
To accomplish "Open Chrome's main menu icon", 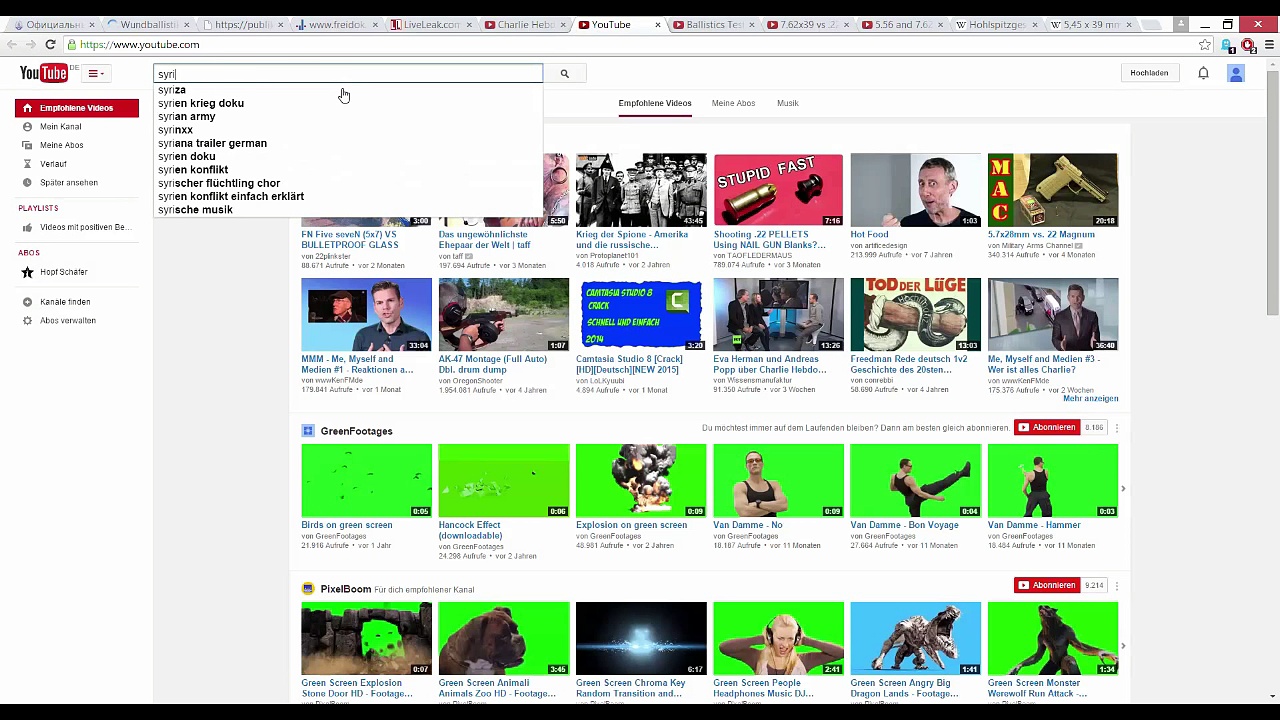I will 1269,45.
